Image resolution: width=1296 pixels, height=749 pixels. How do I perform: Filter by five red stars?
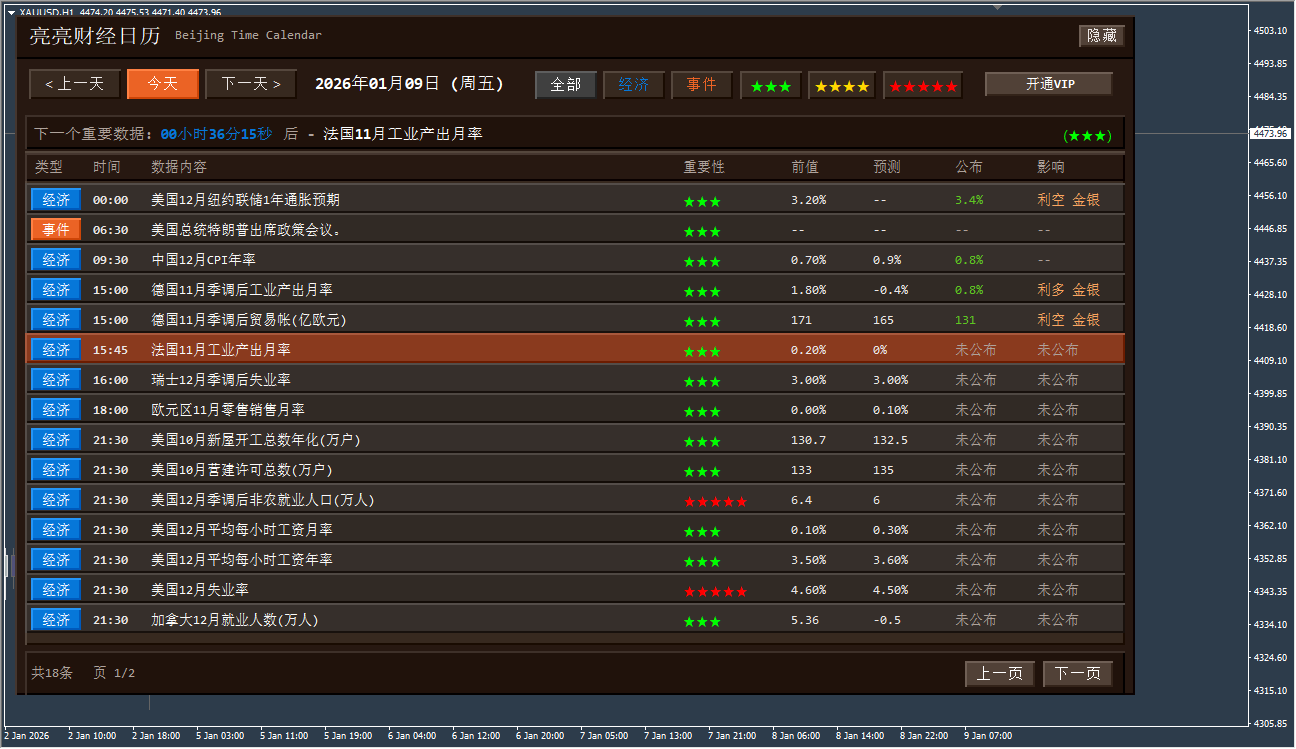[x=922, y=86]
